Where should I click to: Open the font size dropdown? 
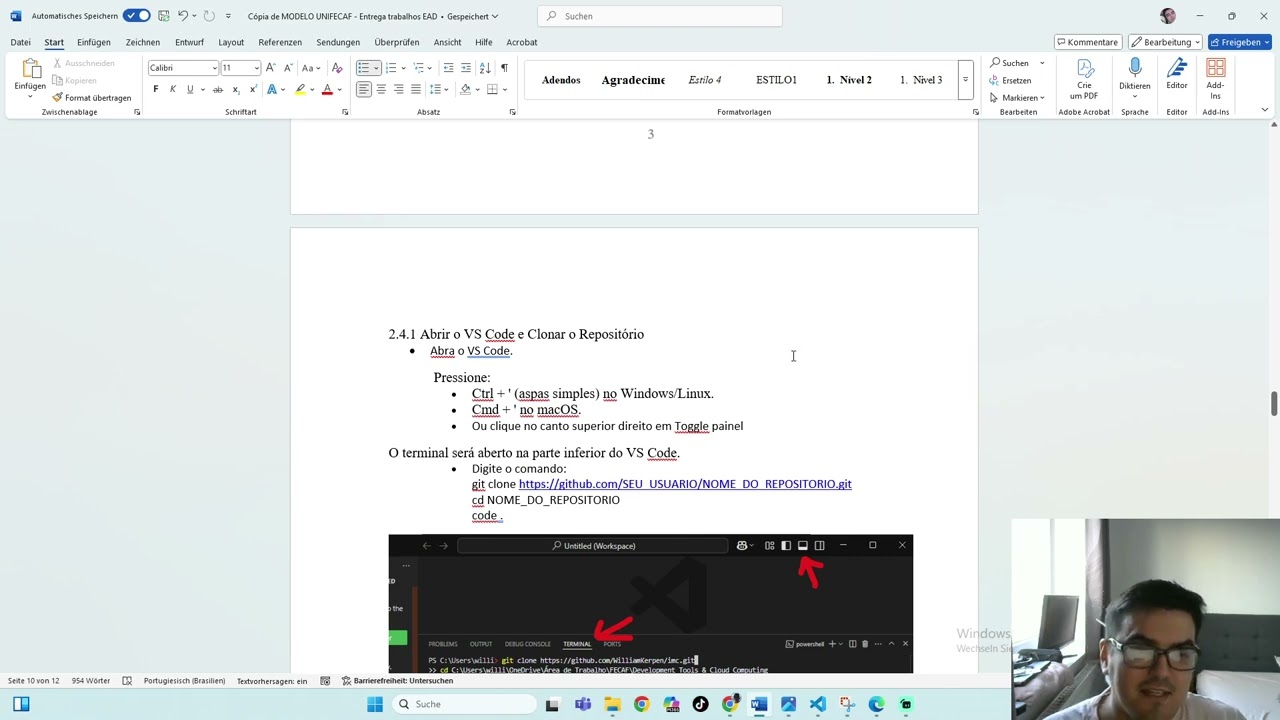tap(256, 68)
